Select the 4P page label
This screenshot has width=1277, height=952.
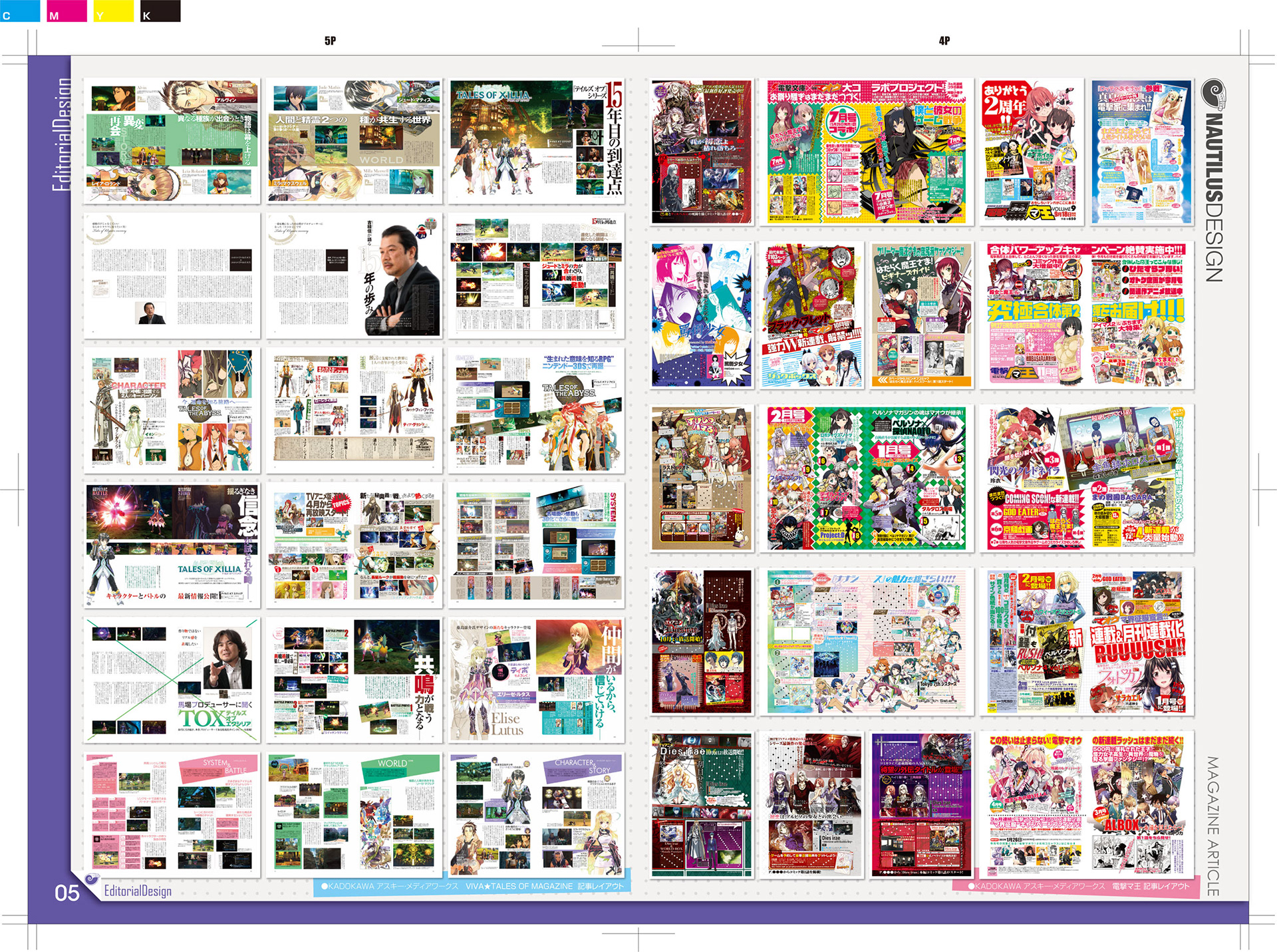coord(944,41)
